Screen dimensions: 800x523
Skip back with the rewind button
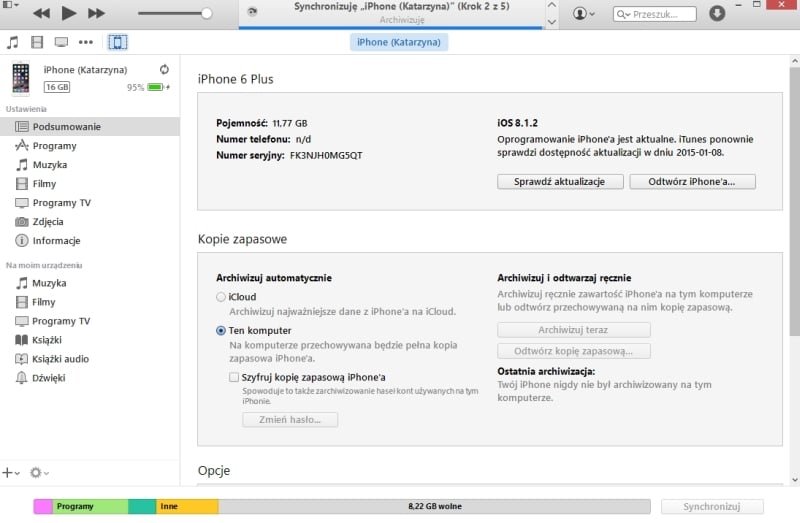[x=41, y=13]
